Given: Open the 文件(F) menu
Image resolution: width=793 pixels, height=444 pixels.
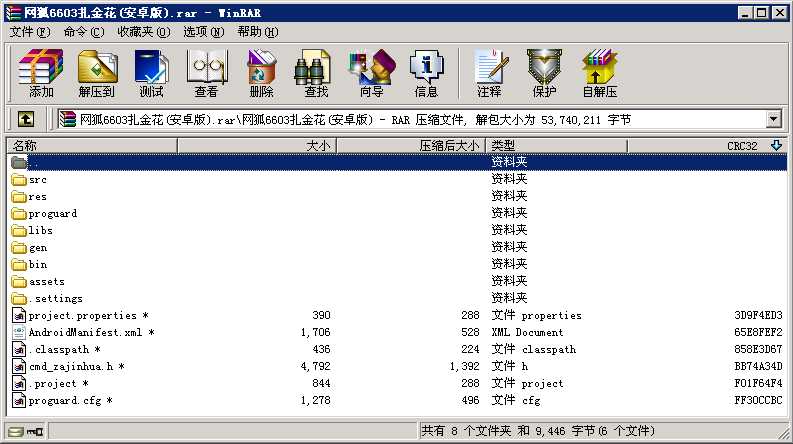Looking at the screenshot, I should (x=30, y=32).
